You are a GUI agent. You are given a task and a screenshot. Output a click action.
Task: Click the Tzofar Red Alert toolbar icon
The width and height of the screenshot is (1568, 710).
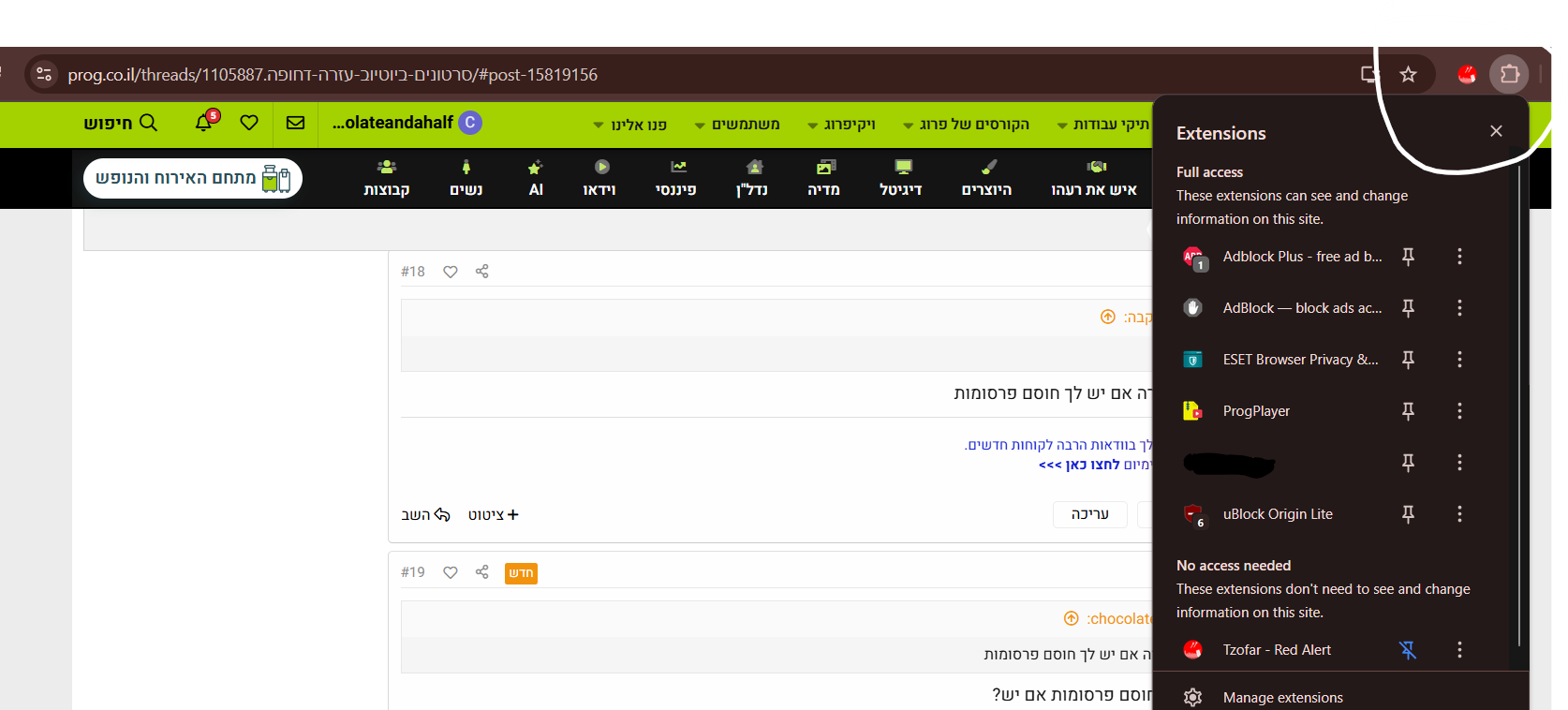point(1467,74)
